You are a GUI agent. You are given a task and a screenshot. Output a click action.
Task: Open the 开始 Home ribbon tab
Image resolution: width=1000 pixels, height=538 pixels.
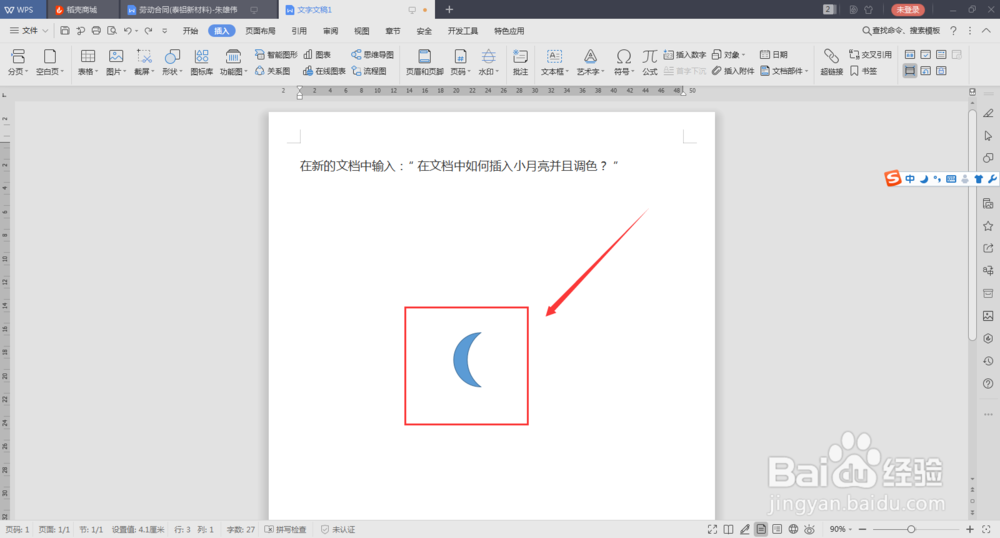(x=190, y=31)
